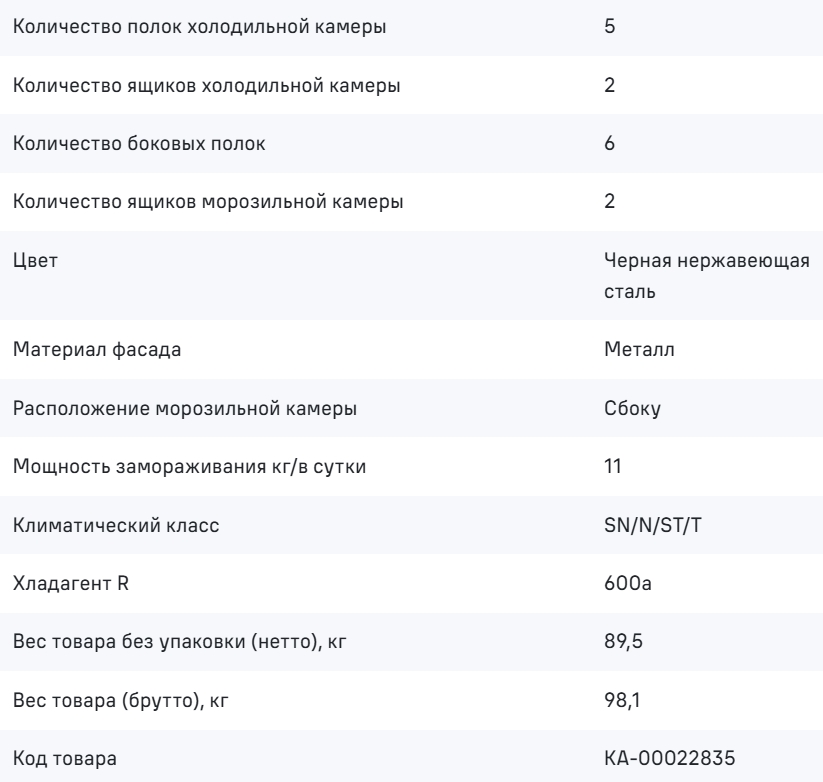Select net weight value 89,5
Viewport: 823px width, 782px height.
tap(623, 641)
